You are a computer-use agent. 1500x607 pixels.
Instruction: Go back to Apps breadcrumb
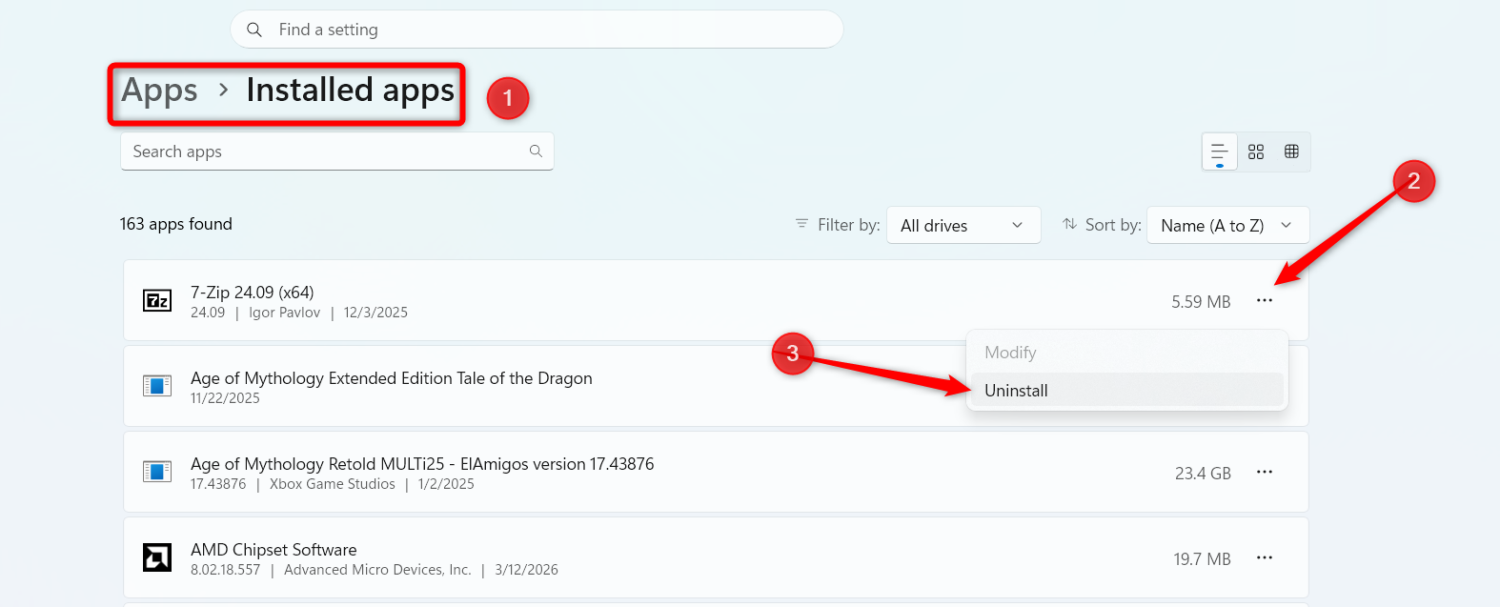(159, 90)
